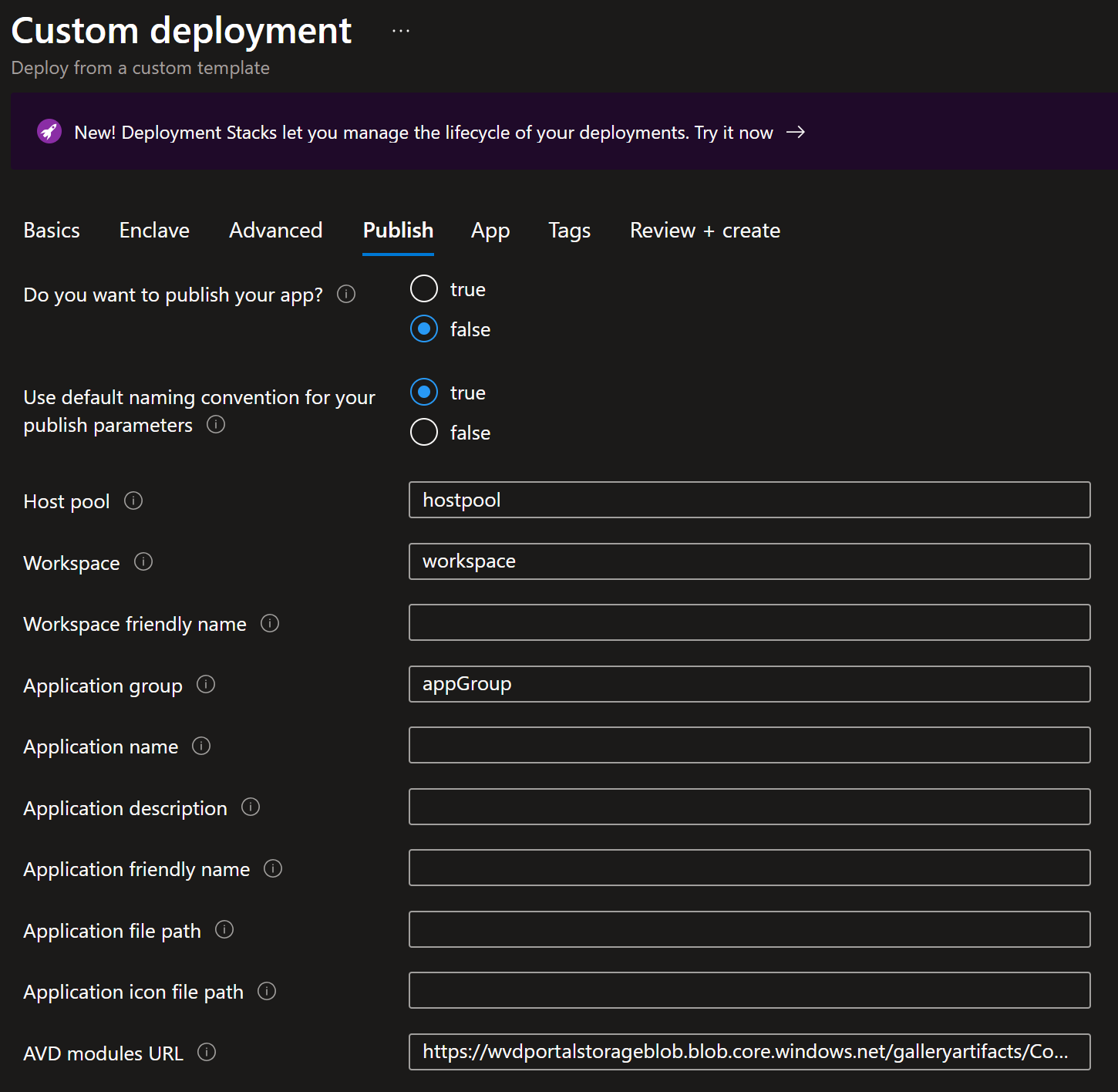Switch to the Basics tab
This screenshot has width=1118, height=1092.
52,231
